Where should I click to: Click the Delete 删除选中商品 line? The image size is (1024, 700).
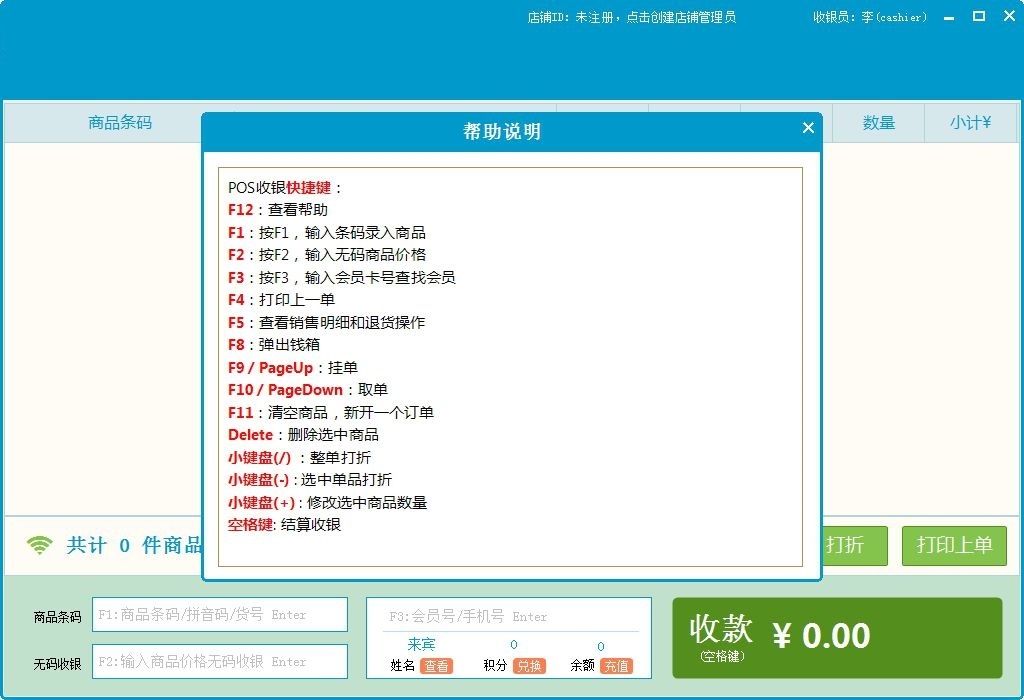point(303,435)
